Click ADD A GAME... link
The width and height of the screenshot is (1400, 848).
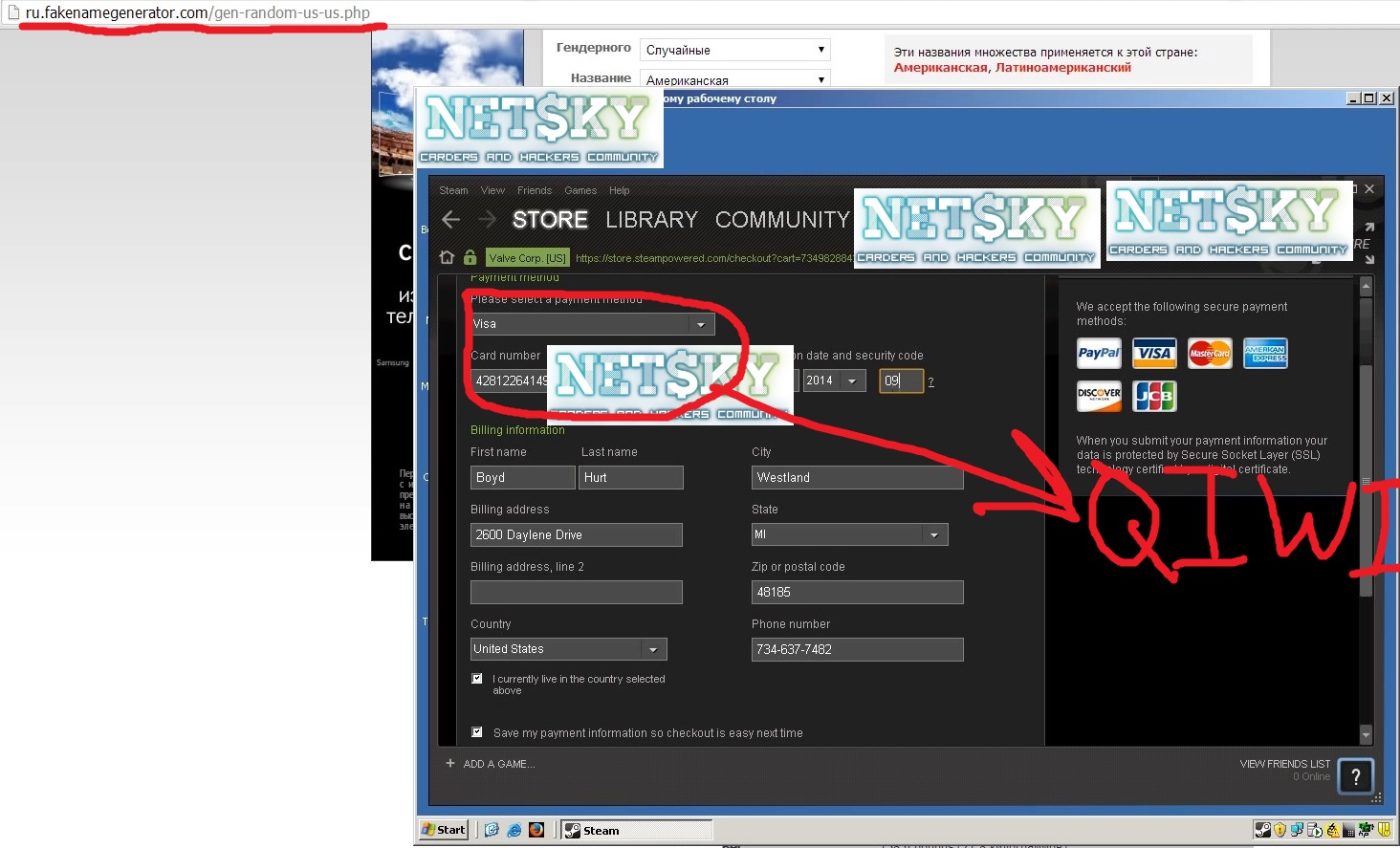tap(499, 764)
